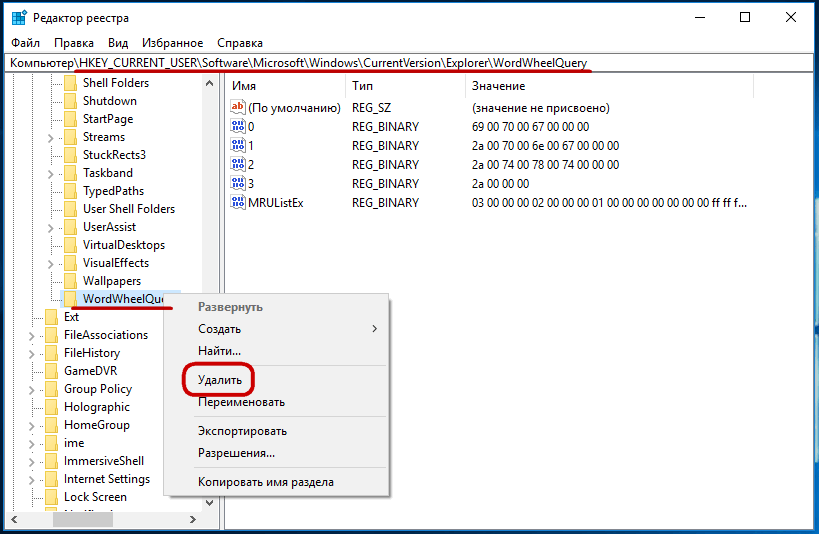The height and width of the screenshot is (534, 819).
Task: Choose Удалить in the context menu
Action: pyautogui.click(x=220, y=380)
